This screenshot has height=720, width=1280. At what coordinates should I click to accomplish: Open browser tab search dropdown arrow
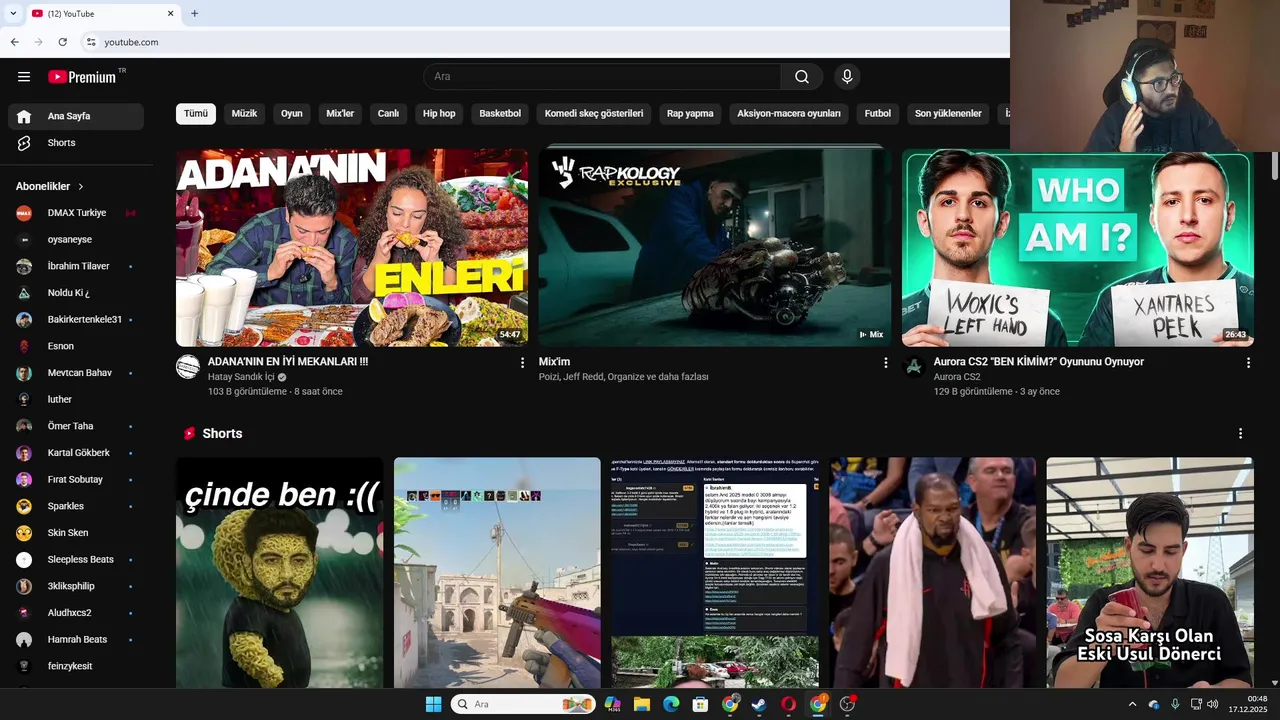pyautogui.click(x=13, y=13)
